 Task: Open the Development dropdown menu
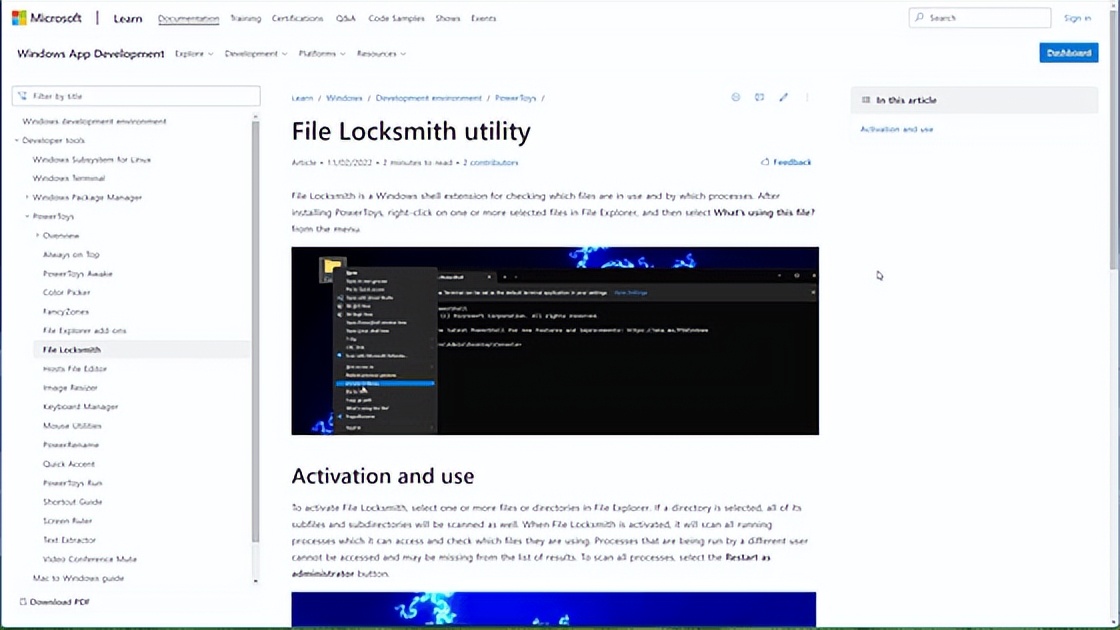point(255,54)
